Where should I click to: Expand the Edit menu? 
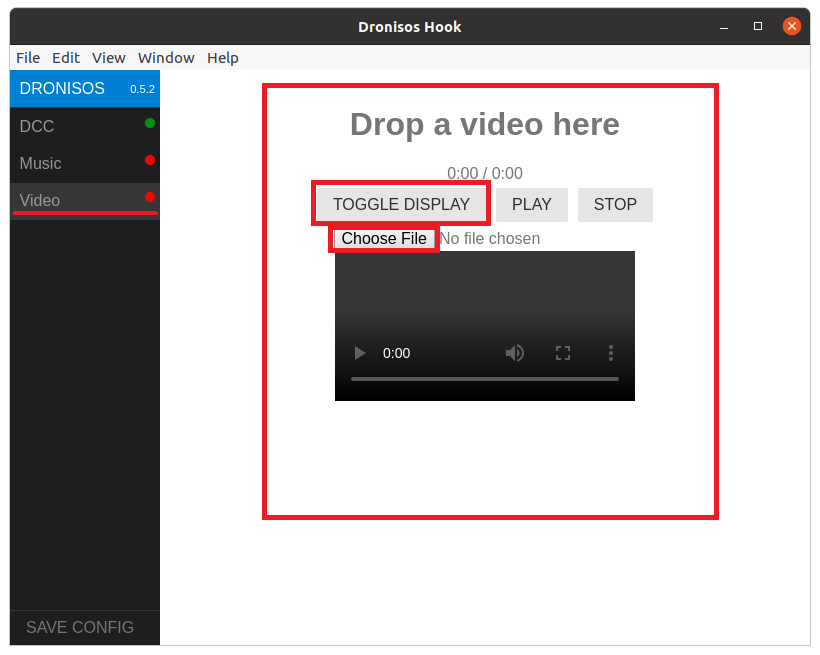pos(65,57)
